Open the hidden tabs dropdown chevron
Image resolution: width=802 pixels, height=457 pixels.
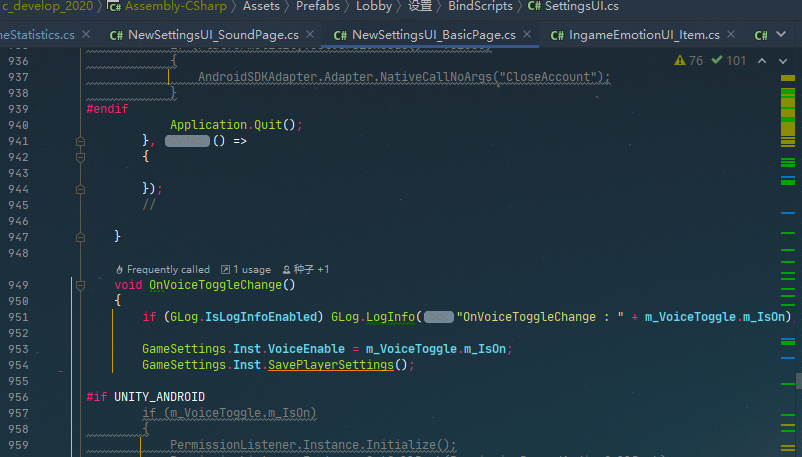(782, 35)
